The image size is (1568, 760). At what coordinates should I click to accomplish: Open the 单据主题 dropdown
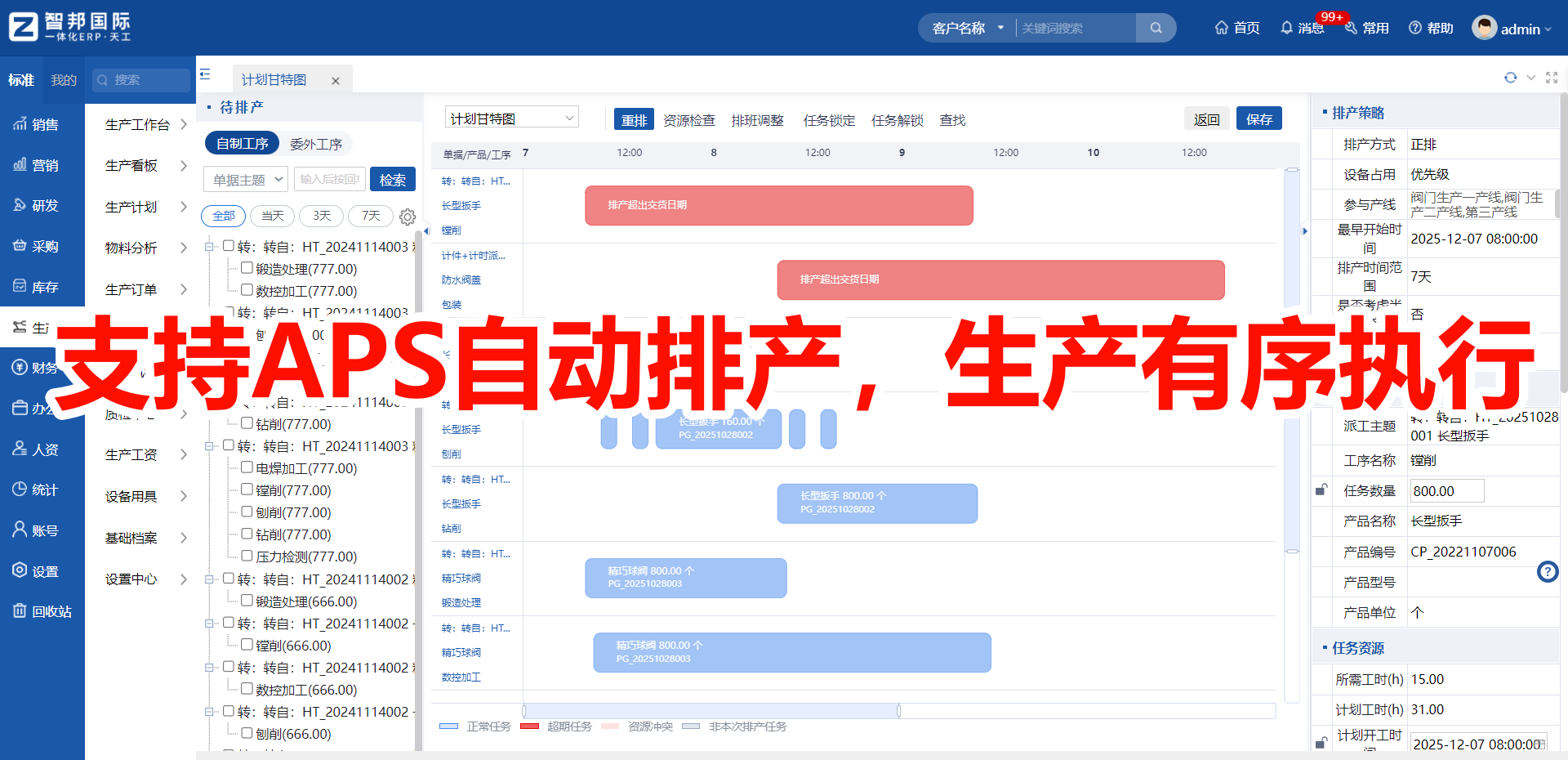[247, 179]
